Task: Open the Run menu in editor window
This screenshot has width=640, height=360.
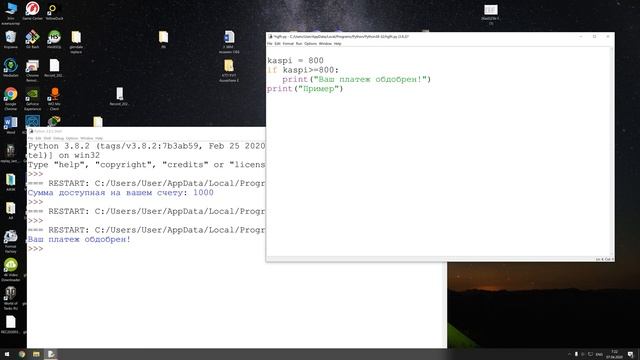Action: 299,44
